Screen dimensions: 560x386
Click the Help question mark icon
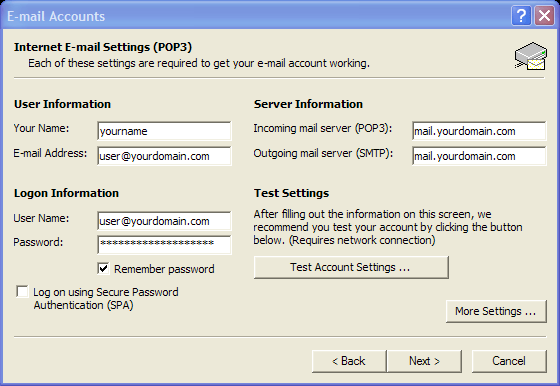pyautogui.click(x=521, y=16)
